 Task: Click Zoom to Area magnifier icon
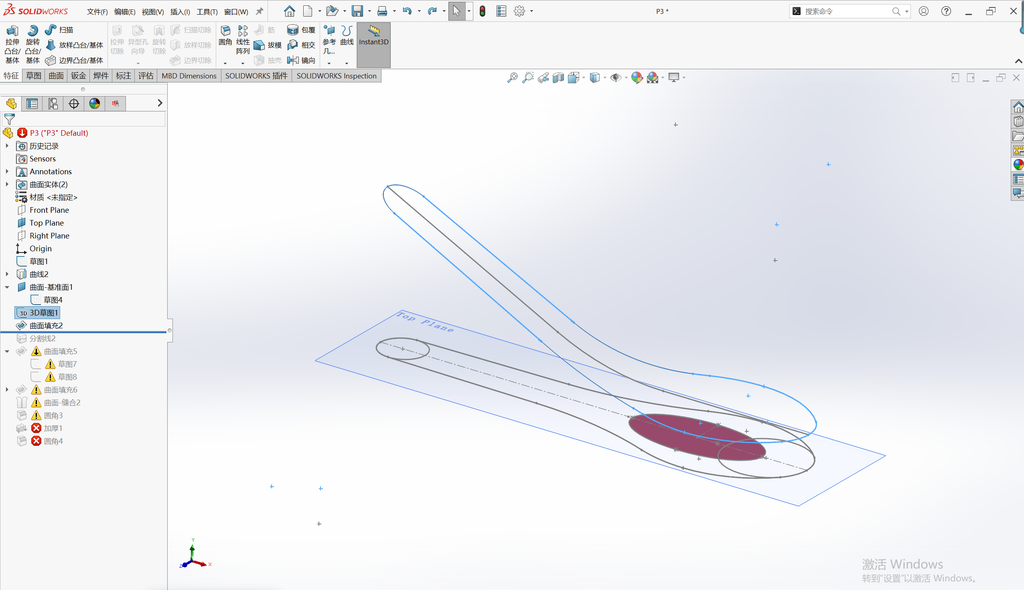pyautogui.click(x=528, y=78)
